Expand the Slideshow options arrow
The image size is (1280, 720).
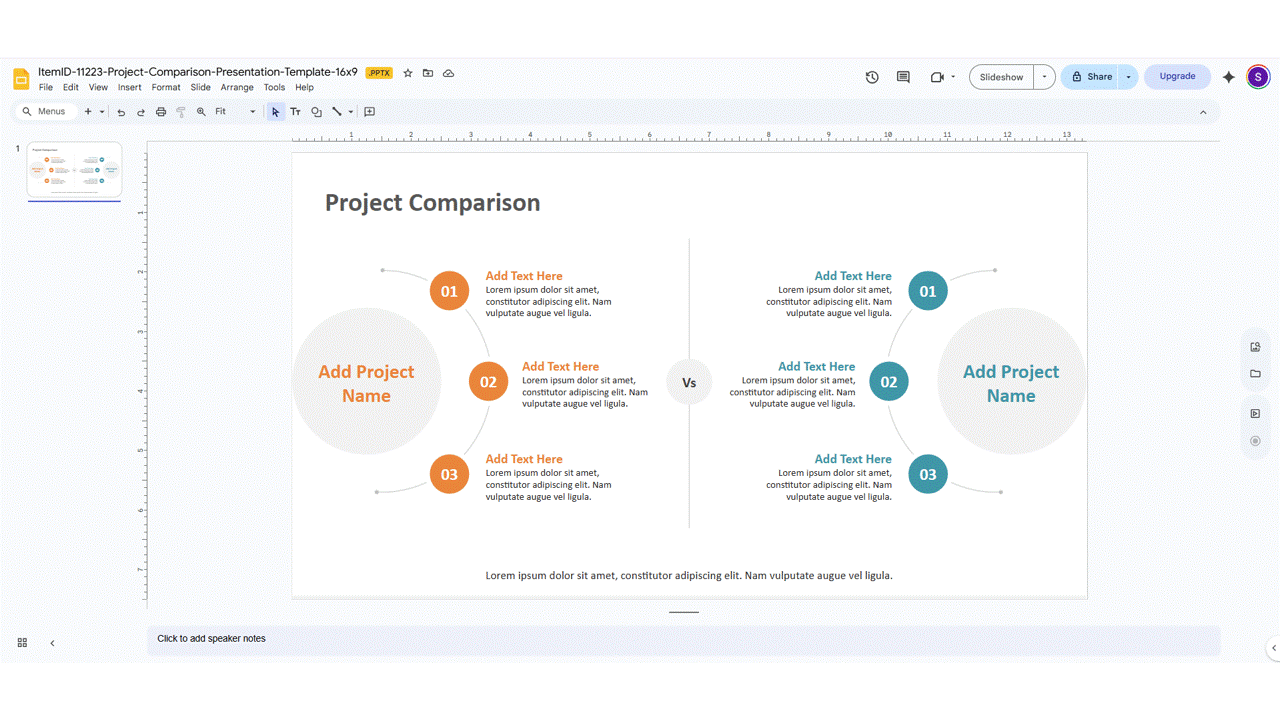(1043, 76)
